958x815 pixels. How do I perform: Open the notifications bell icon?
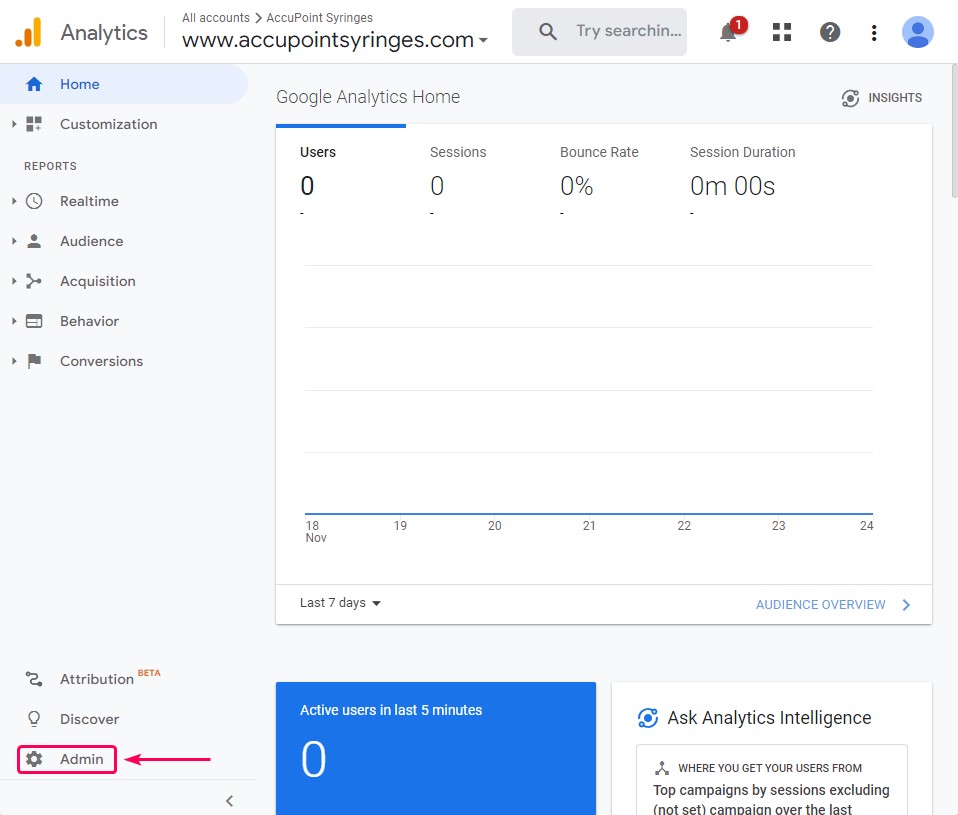click(728, 32)
